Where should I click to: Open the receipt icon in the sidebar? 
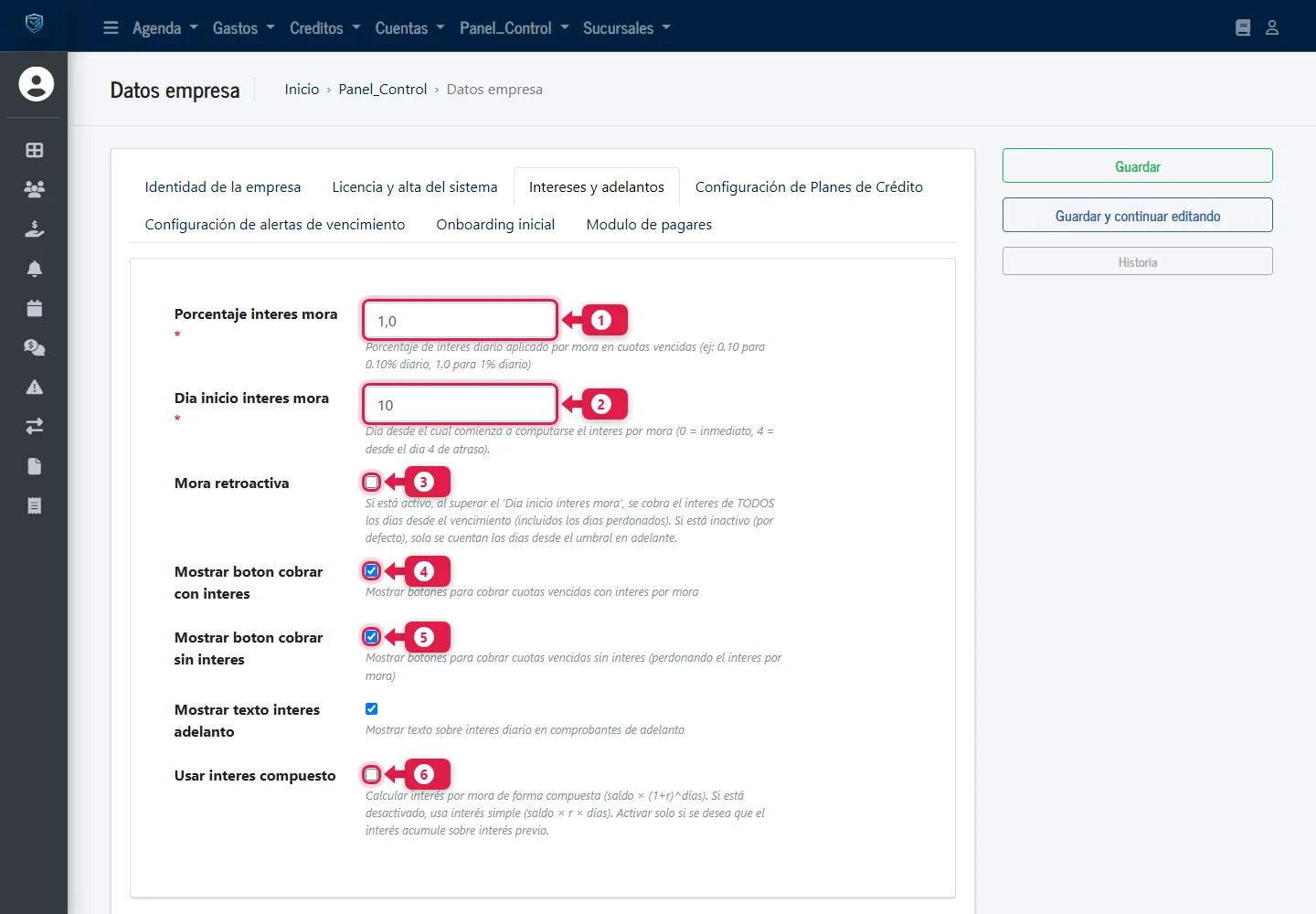tap(35, 505)
